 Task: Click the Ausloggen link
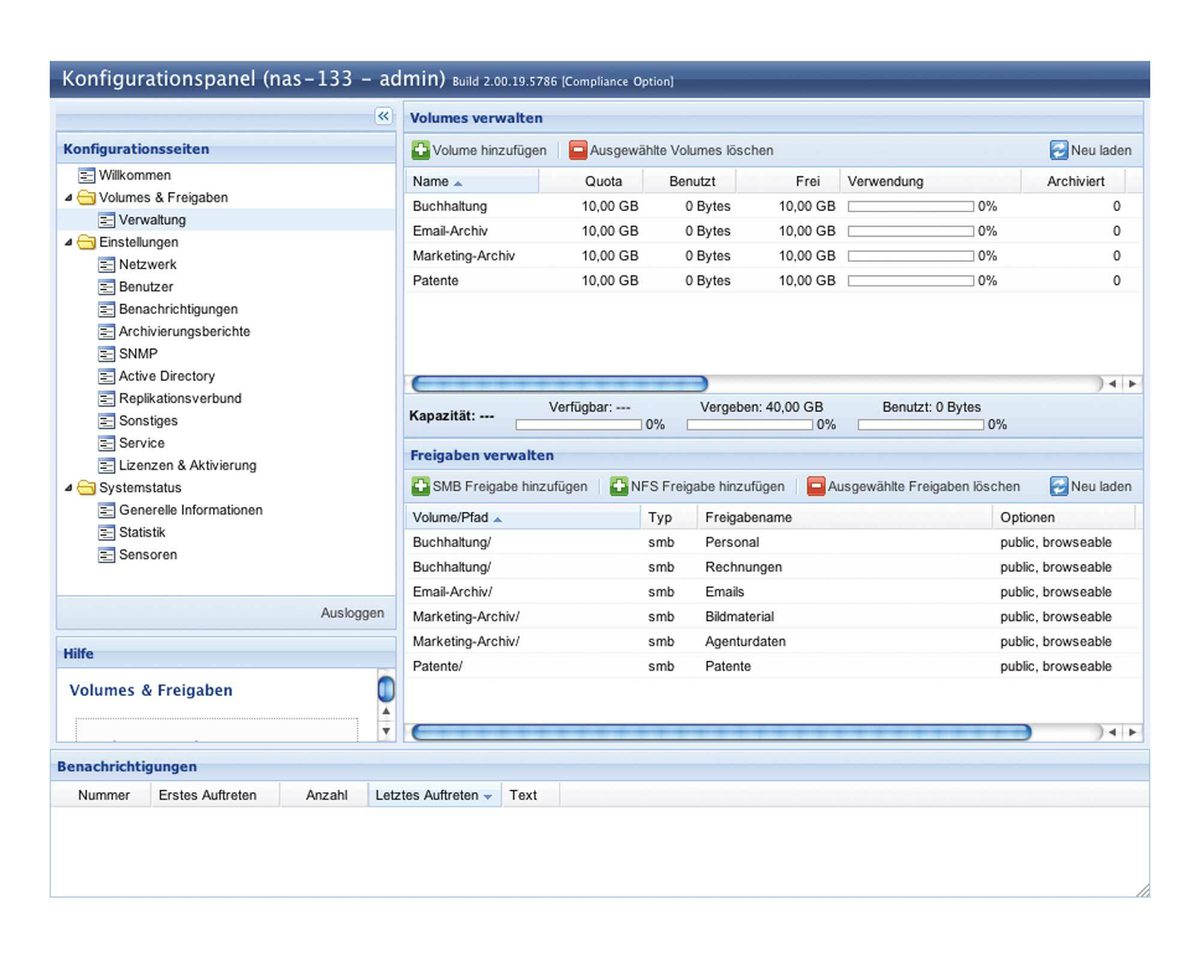(x=352, y=613)
